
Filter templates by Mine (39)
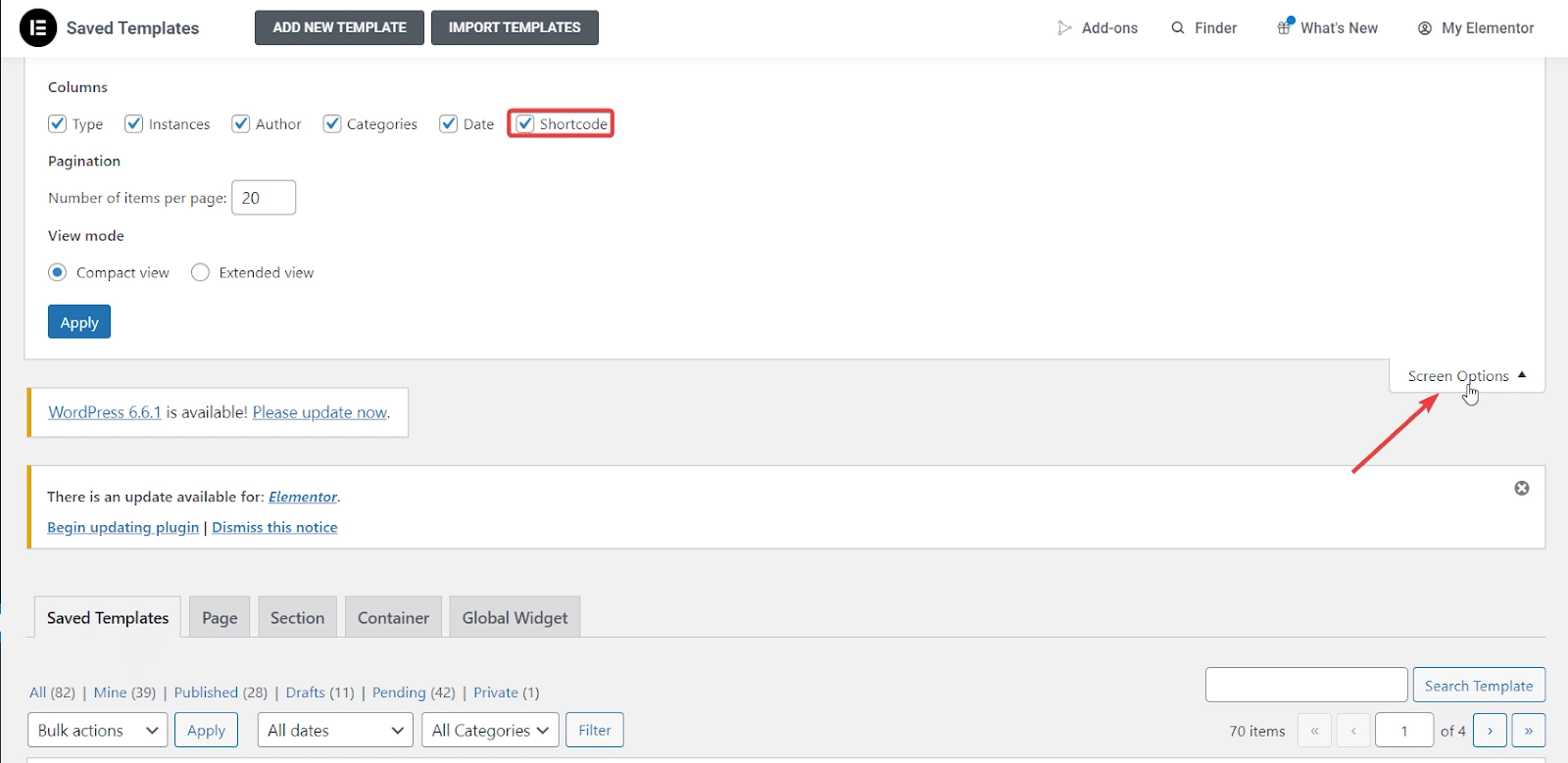pyautogui.click(x=124, y=692)
